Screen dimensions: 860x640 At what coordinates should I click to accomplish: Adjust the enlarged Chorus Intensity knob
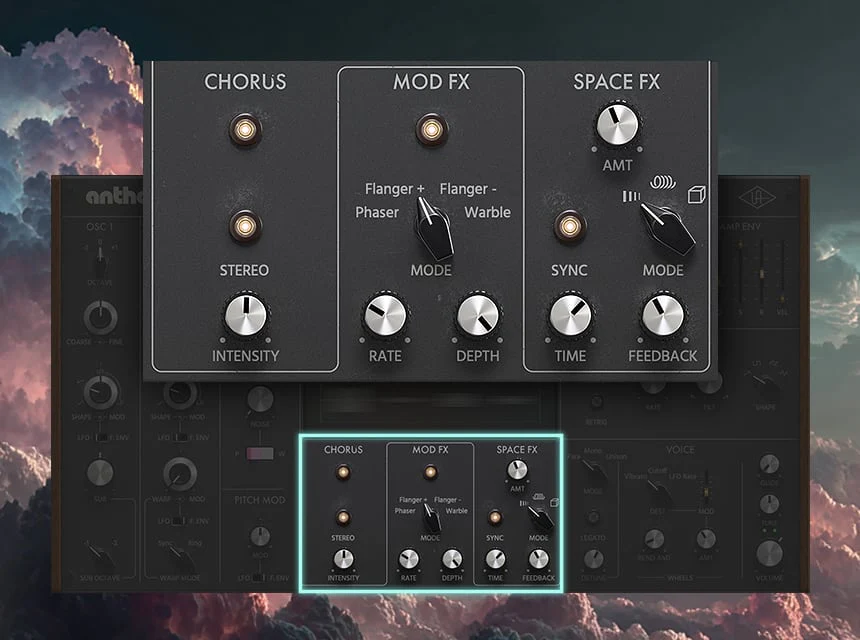click(x=245, y=315)
